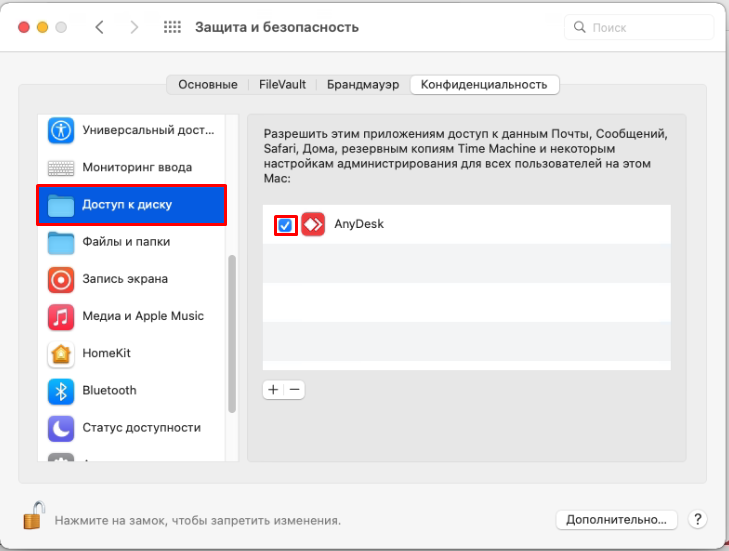
Task: Open Запись экрана privacy category
Action: click(124, 279)
